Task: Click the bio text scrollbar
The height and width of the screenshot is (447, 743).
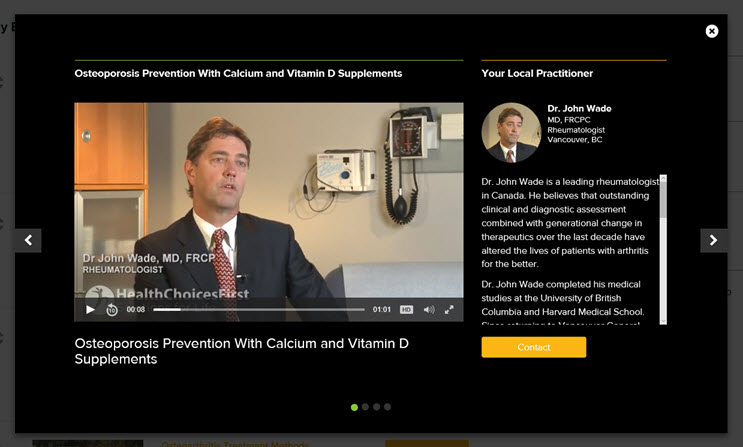Action: 663,250
